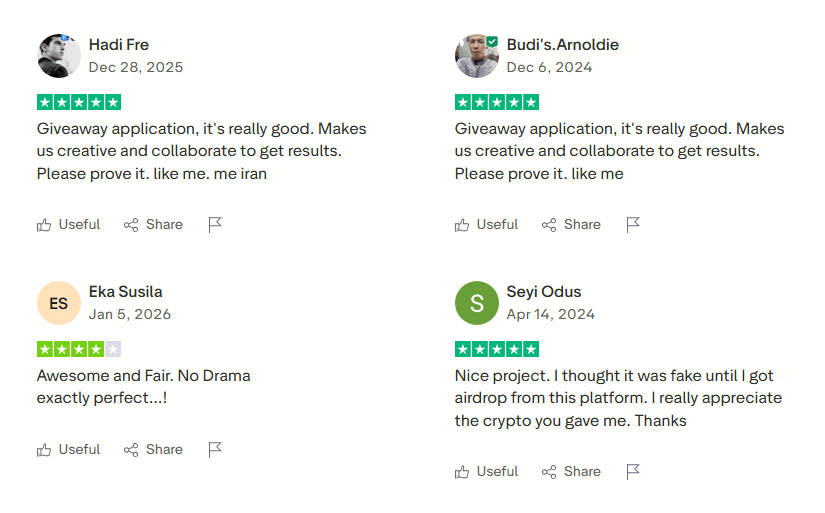Click the Dec 28, 2025 review date
The height and width of the screenshot is (513, 825).
click(136, 67)
